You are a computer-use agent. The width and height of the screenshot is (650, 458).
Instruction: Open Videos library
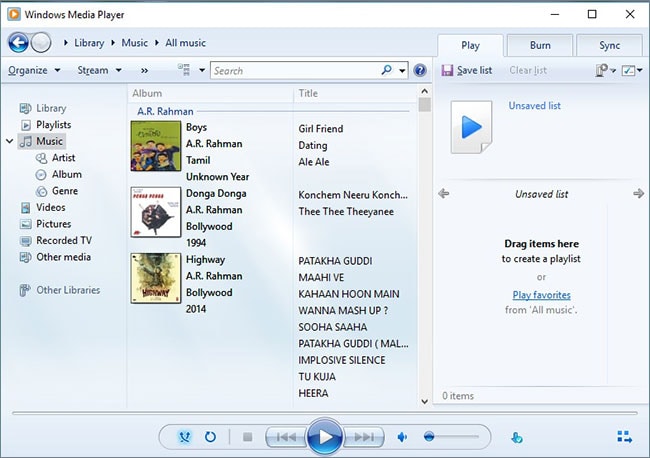[51, 208]
